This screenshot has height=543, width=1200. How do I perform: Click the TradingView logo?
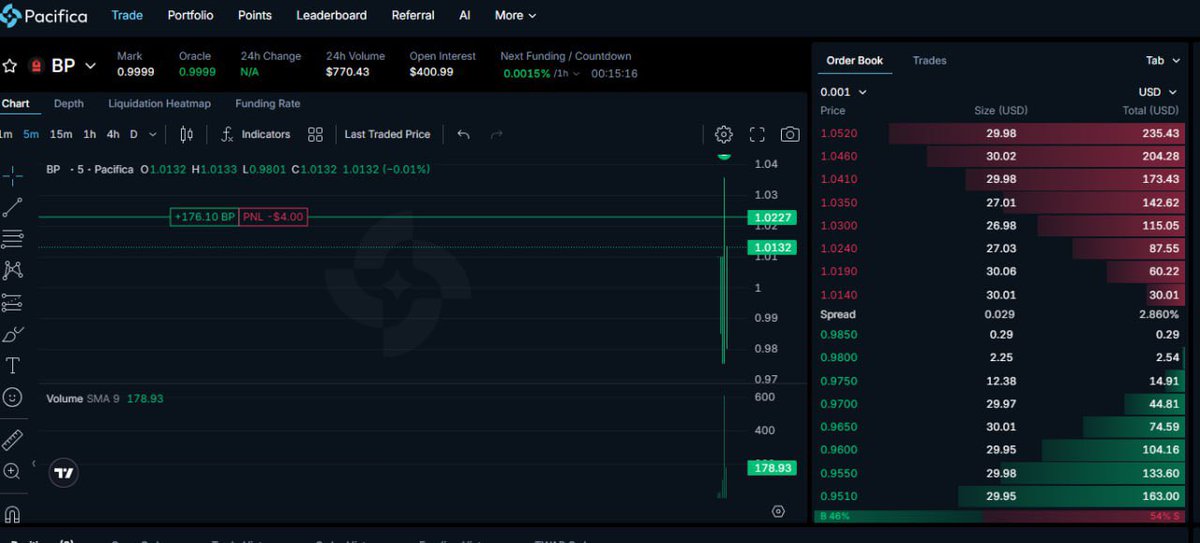[64, 473]
